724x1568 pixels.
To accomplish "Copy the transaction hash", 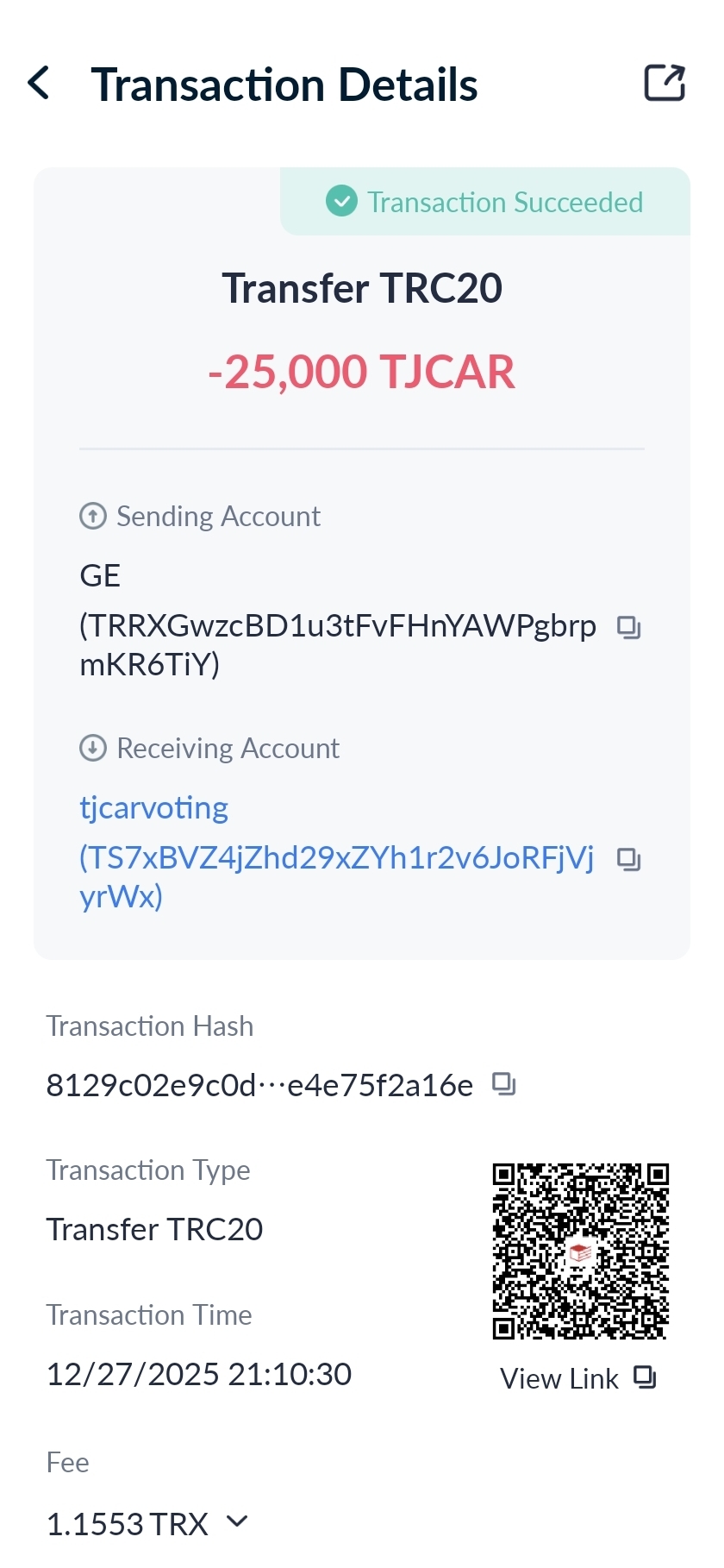I will click(503, 1083).
